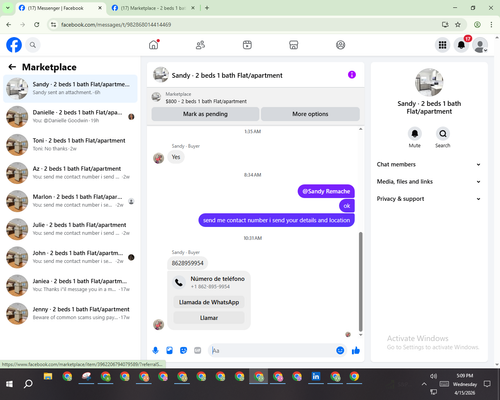Mute the conversation bell icon
Viewport: 500px width, 400px height.
(x=415, y=134)
